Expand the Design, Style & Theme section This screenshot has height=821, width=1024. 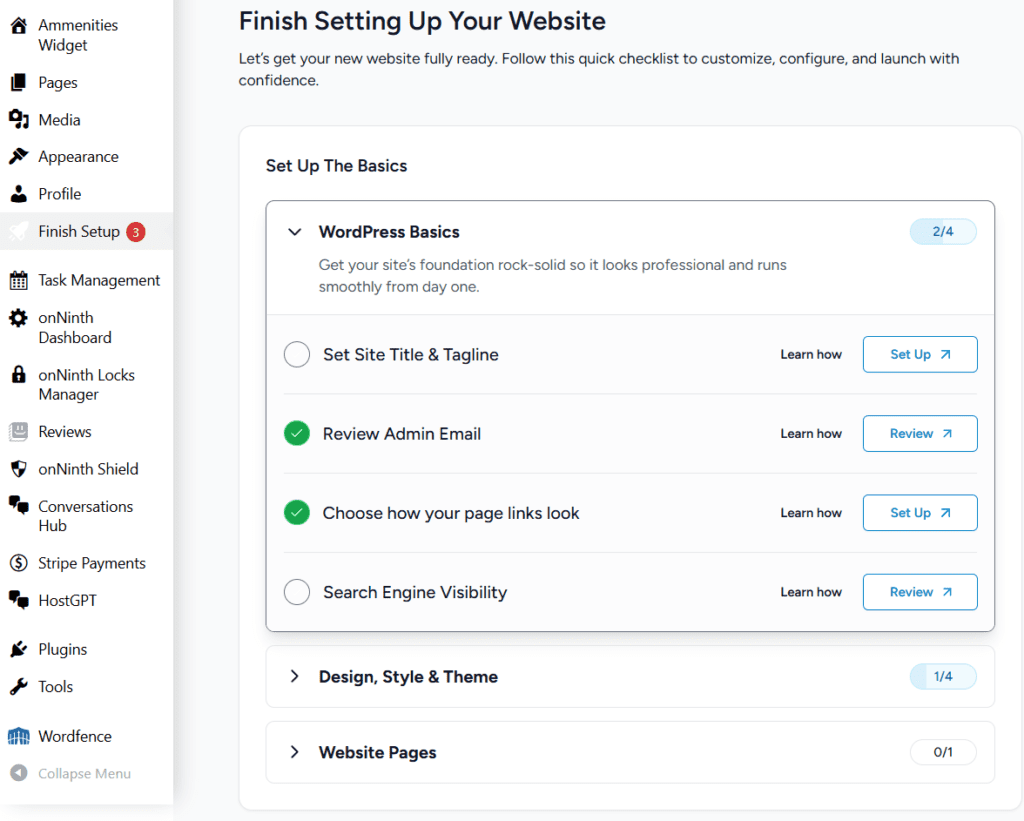click(295, 677)
